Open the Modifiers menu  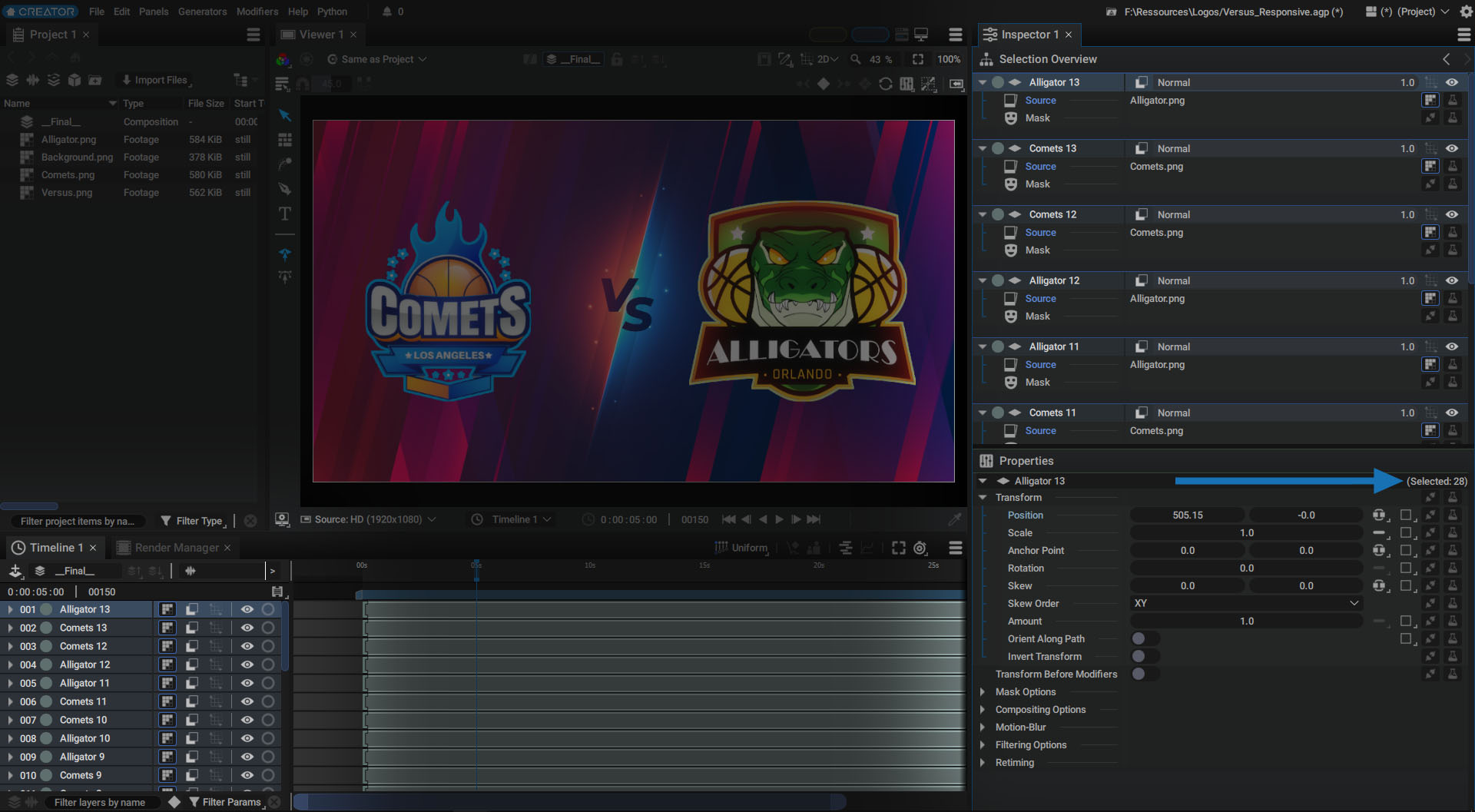tap(257, 12)
